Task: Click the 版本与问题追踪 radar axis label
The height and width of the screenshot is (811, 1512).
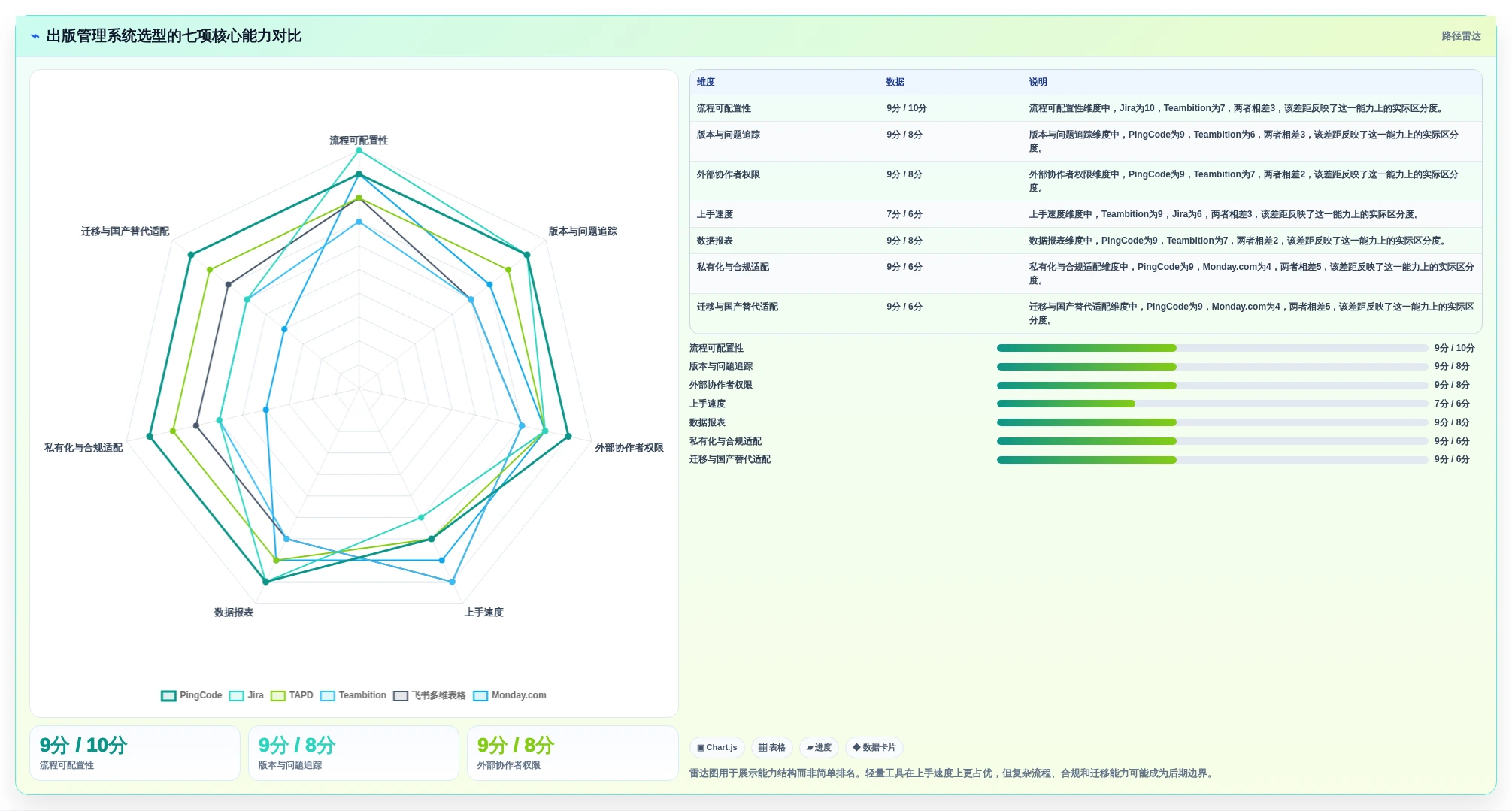Action: point(583,231)
